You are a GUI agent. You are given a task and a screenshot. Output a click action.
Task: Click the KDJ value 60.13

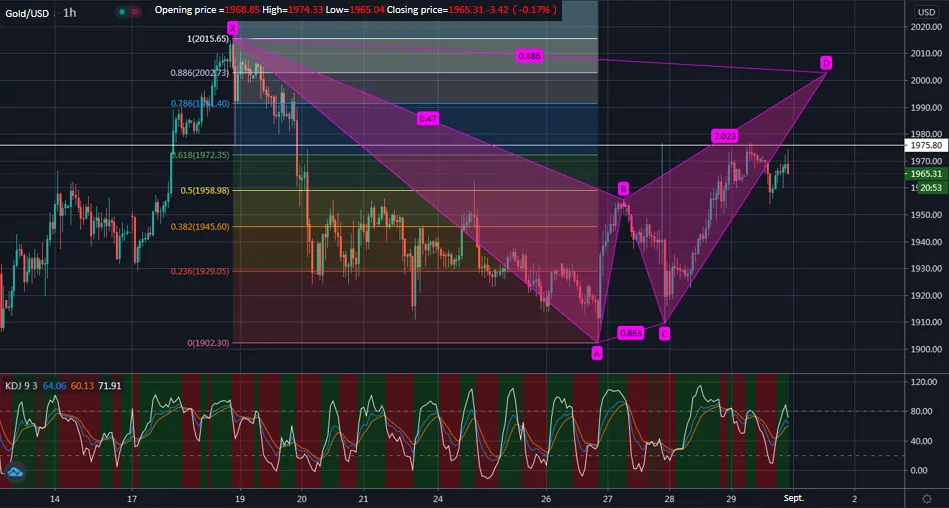coord(82,386)
